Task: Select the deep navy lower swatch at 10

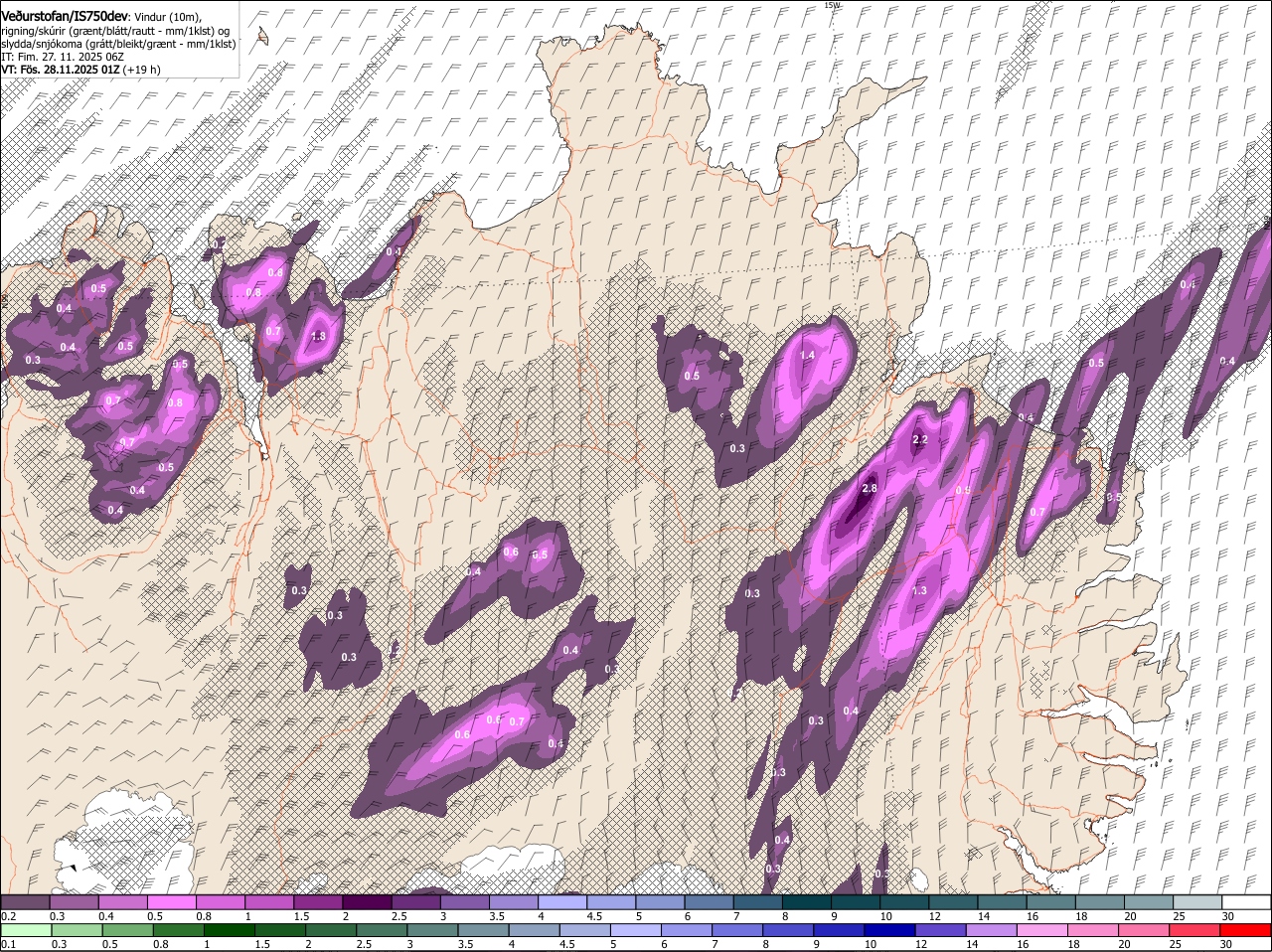Action: [x=889, y=930]
